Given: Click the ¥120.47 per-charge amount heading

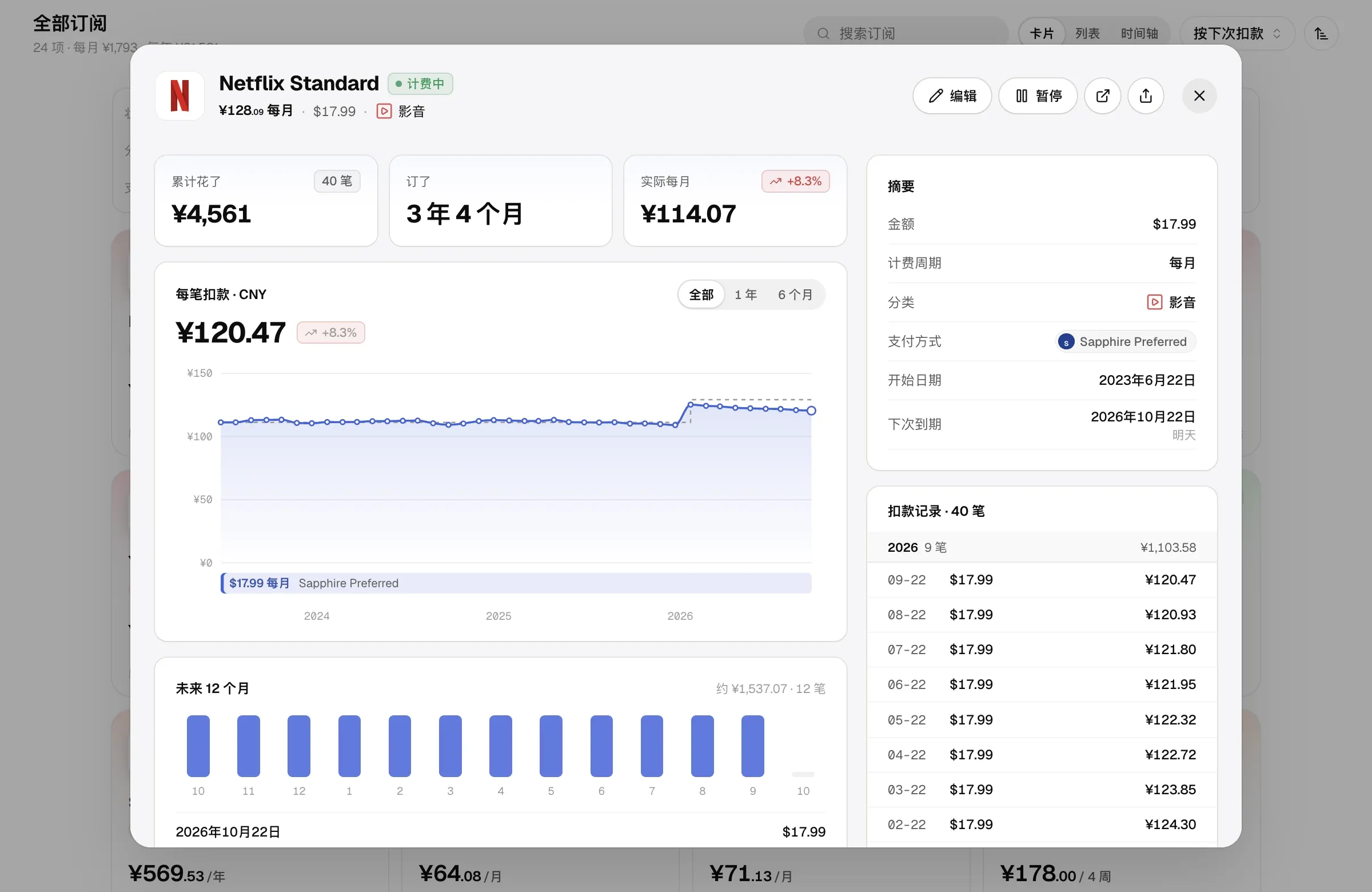Looking at the screenshot, I should click(x=230, y=333).
